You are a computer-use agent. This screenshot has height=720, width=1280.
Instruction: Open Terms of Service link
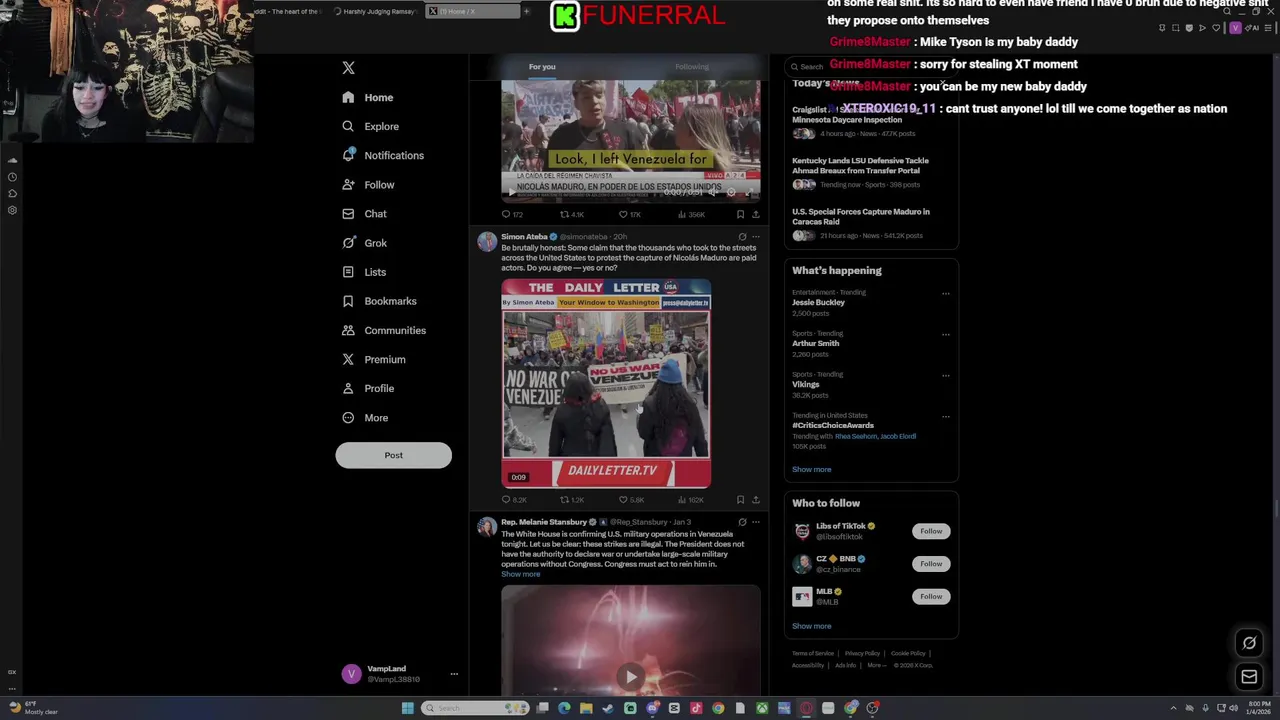coord(812,653)
